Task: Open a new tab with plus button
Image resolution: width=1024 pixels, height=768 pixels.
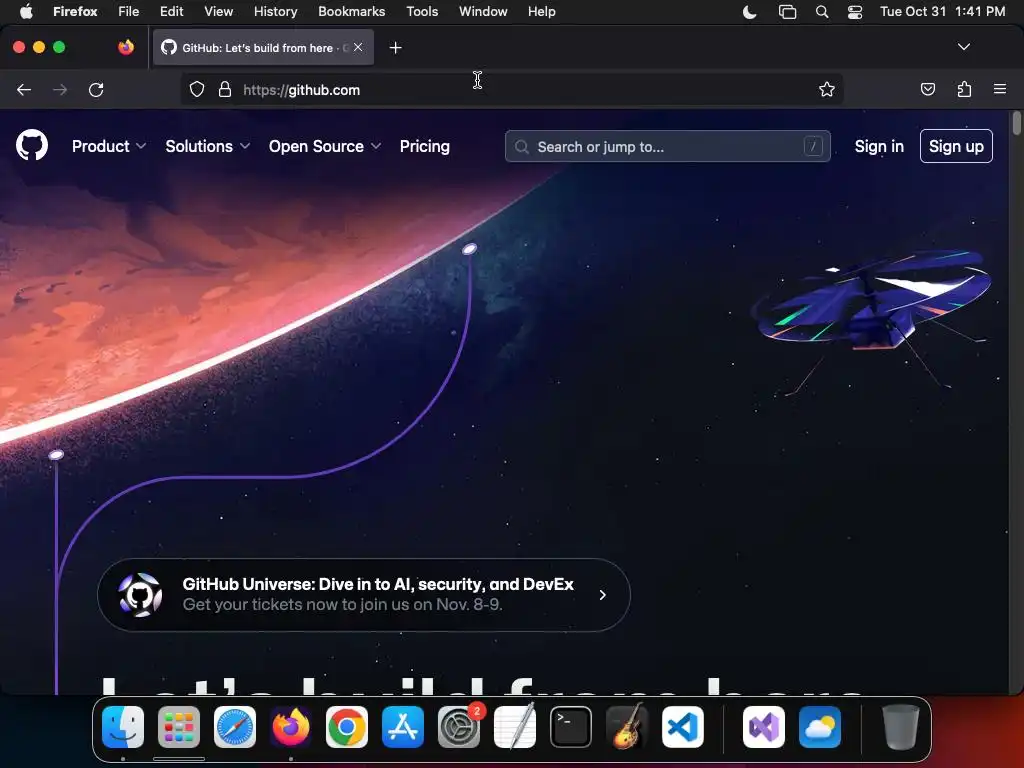Action: coord(395,48)
